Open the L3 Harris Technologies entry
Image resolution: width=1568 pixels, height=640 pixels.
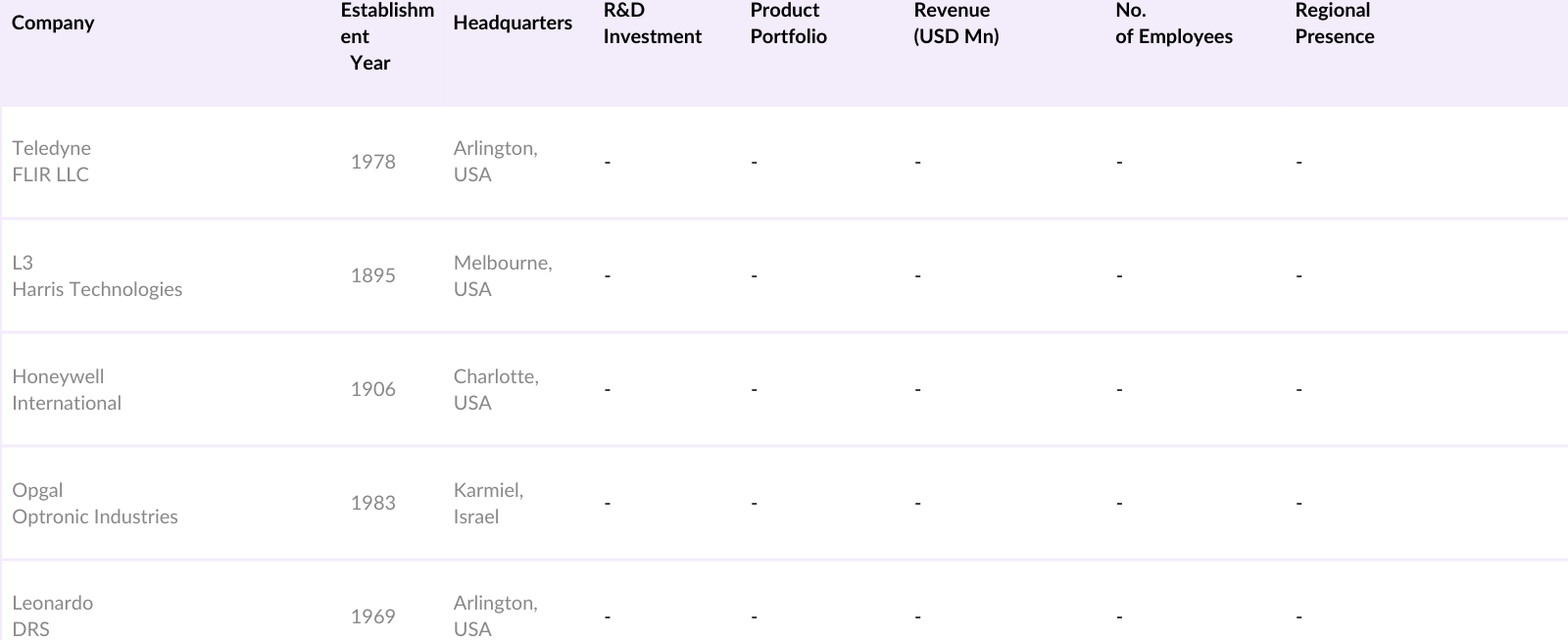(x=97, y=275)
